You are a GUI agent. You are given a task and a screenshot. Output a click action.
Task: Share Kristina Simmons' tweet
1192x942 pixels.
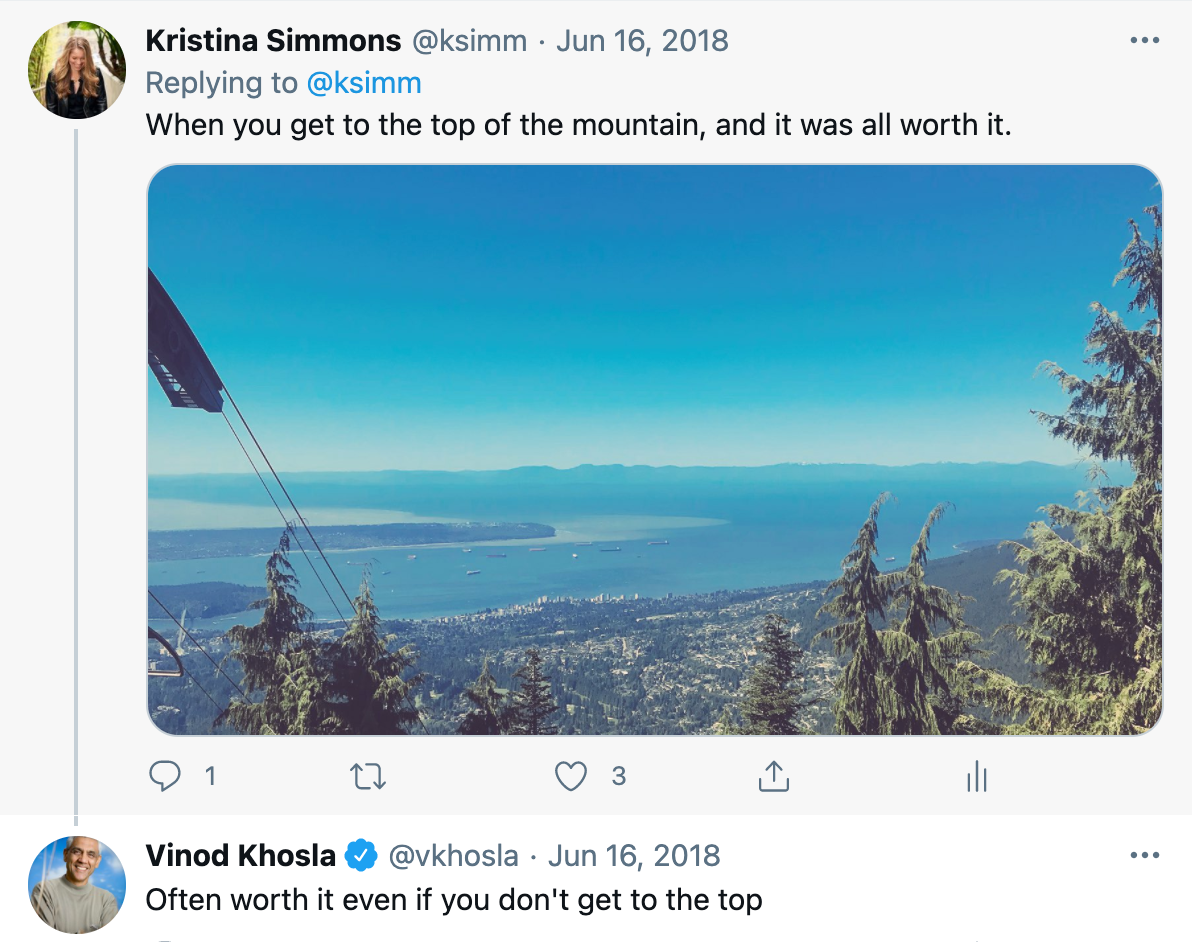point(774,776)
